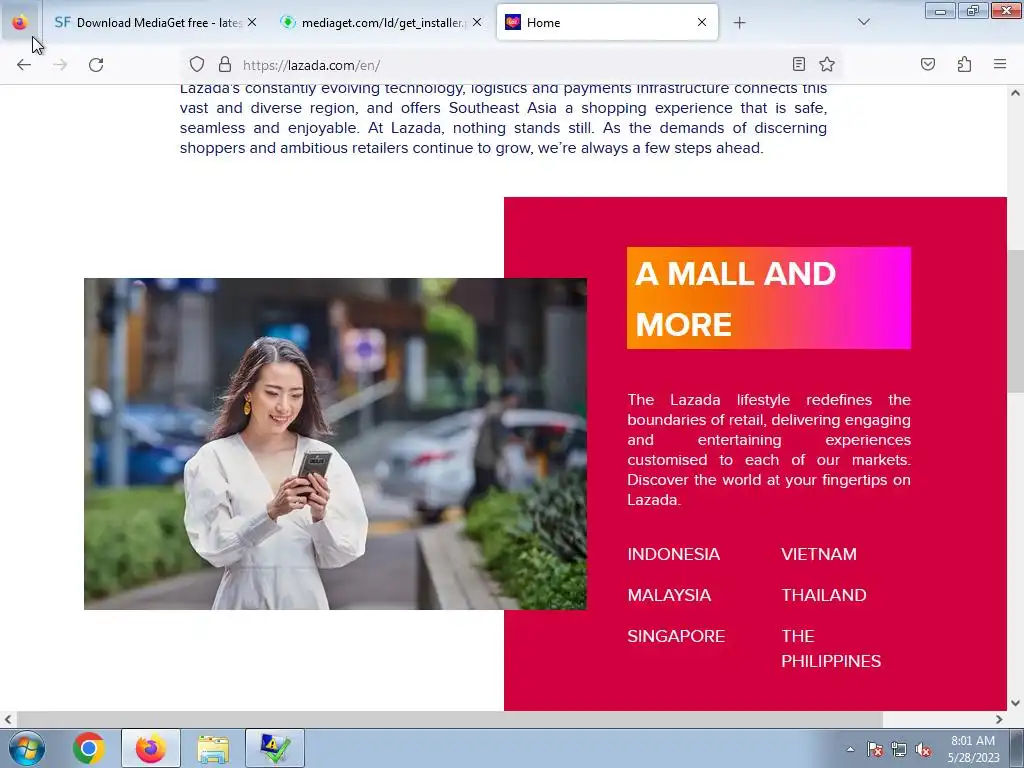This screenshot has height=768, width=1024.
Task: Open the Windows Start menu
Action: click(x=27, y=748)
